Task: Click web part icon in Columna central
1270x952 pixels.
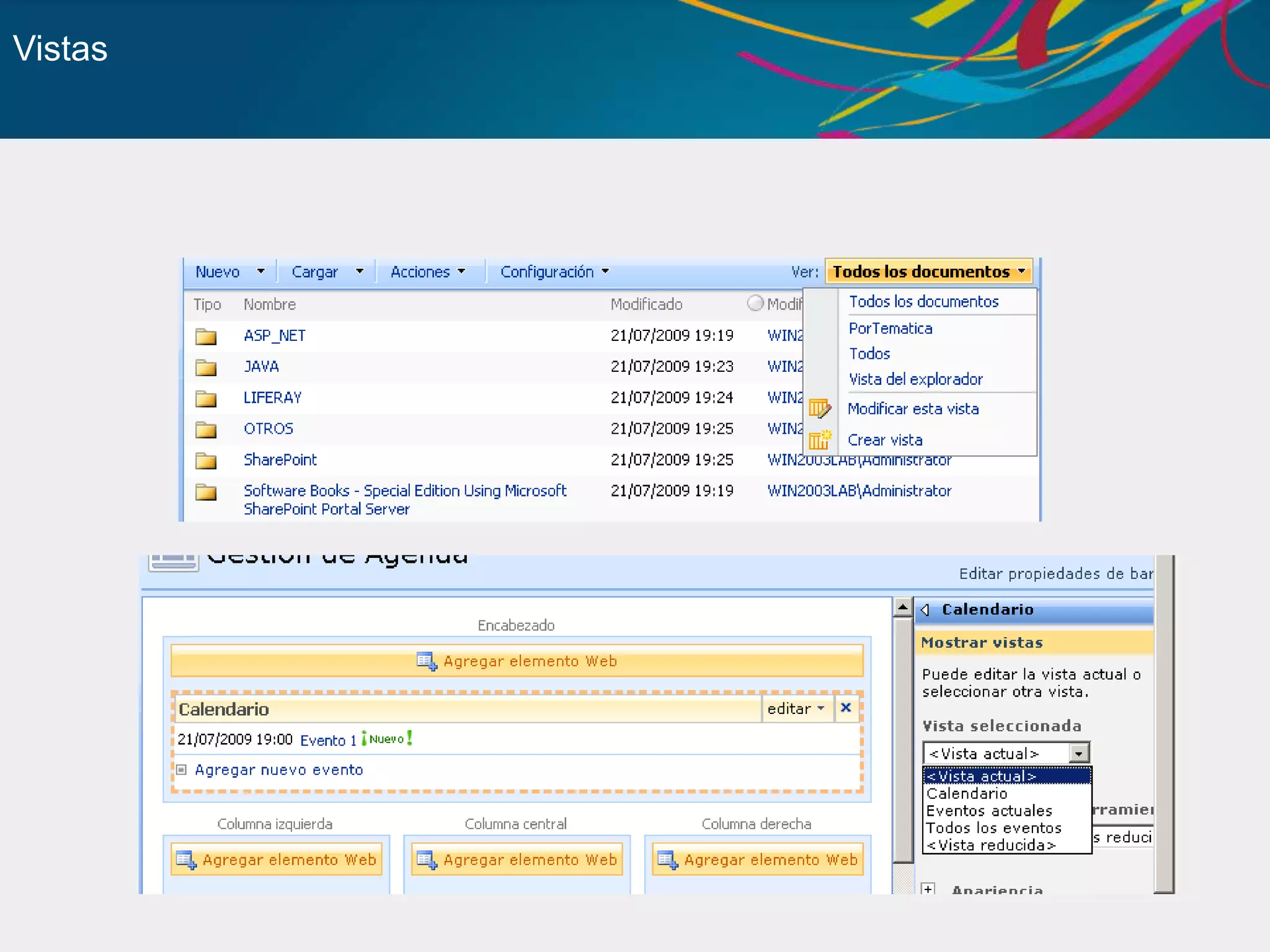Action: tap(427, 860)
